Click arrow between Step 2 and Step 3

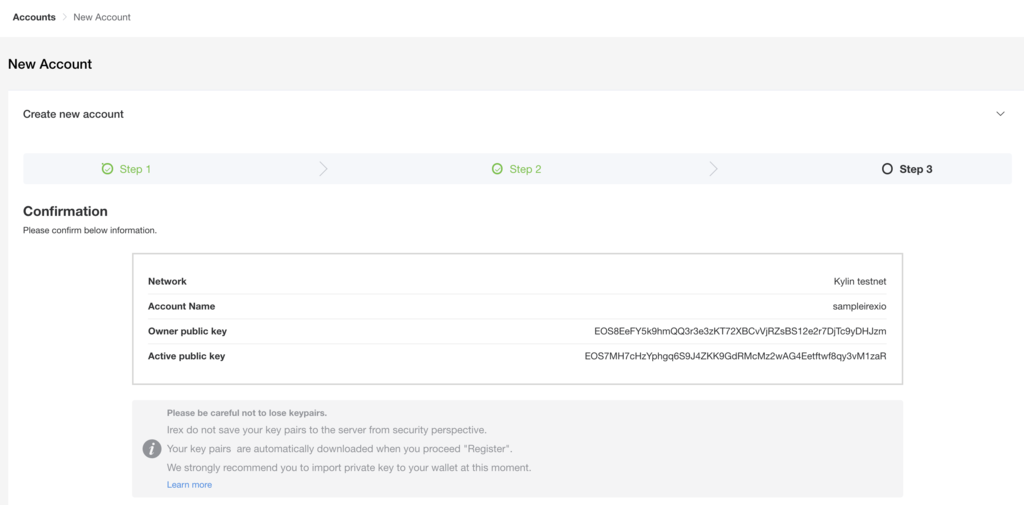click(x=713, y=169)
